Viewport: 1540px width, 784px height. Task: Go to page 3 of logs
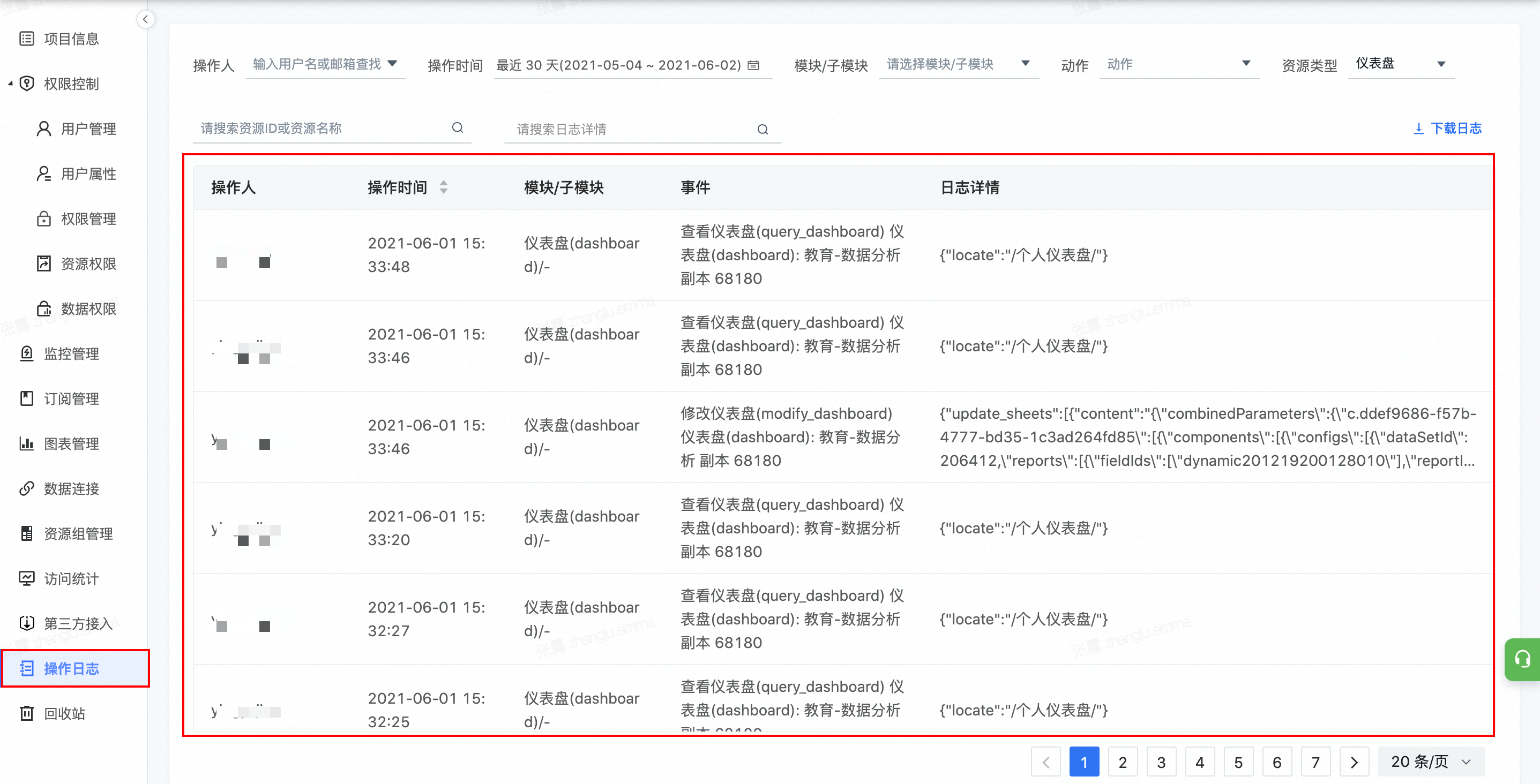pyautogui.click(x=1161, y=762)
